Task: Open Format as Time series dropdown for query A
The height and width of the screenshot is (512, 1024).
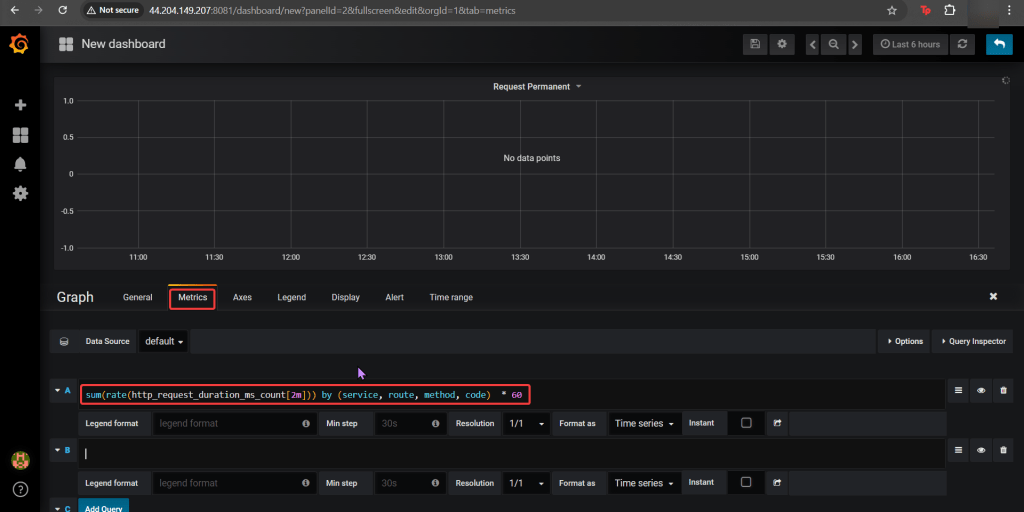Action: tap(645, 423)
